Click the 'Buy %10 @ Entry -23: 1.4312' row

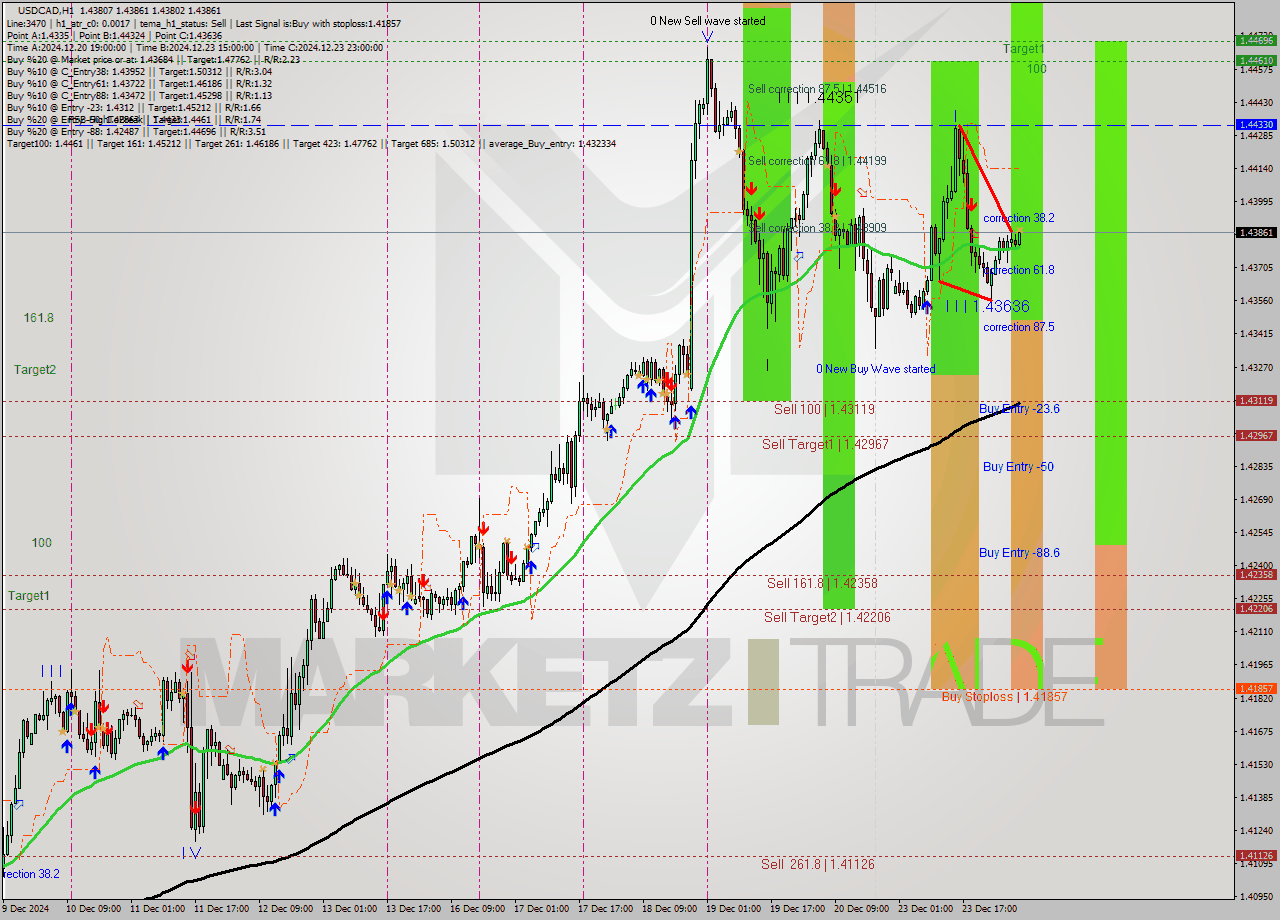pos(134,107)
